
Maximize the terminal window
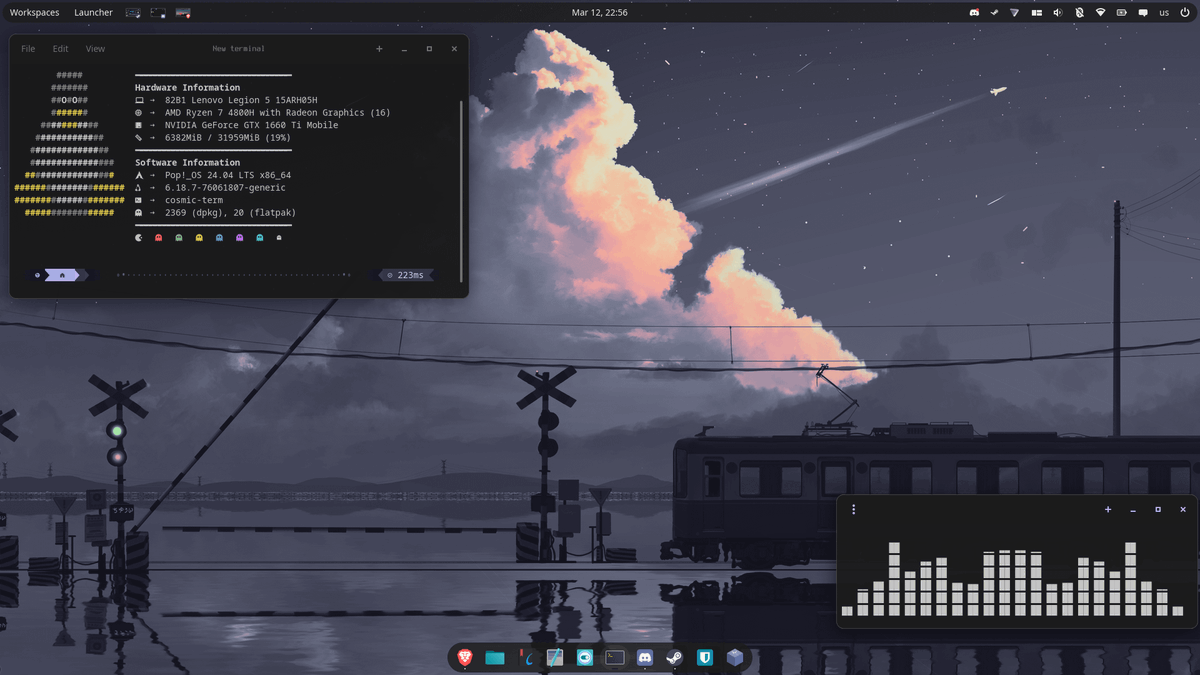pyautogui.click(x=429, y=49)
